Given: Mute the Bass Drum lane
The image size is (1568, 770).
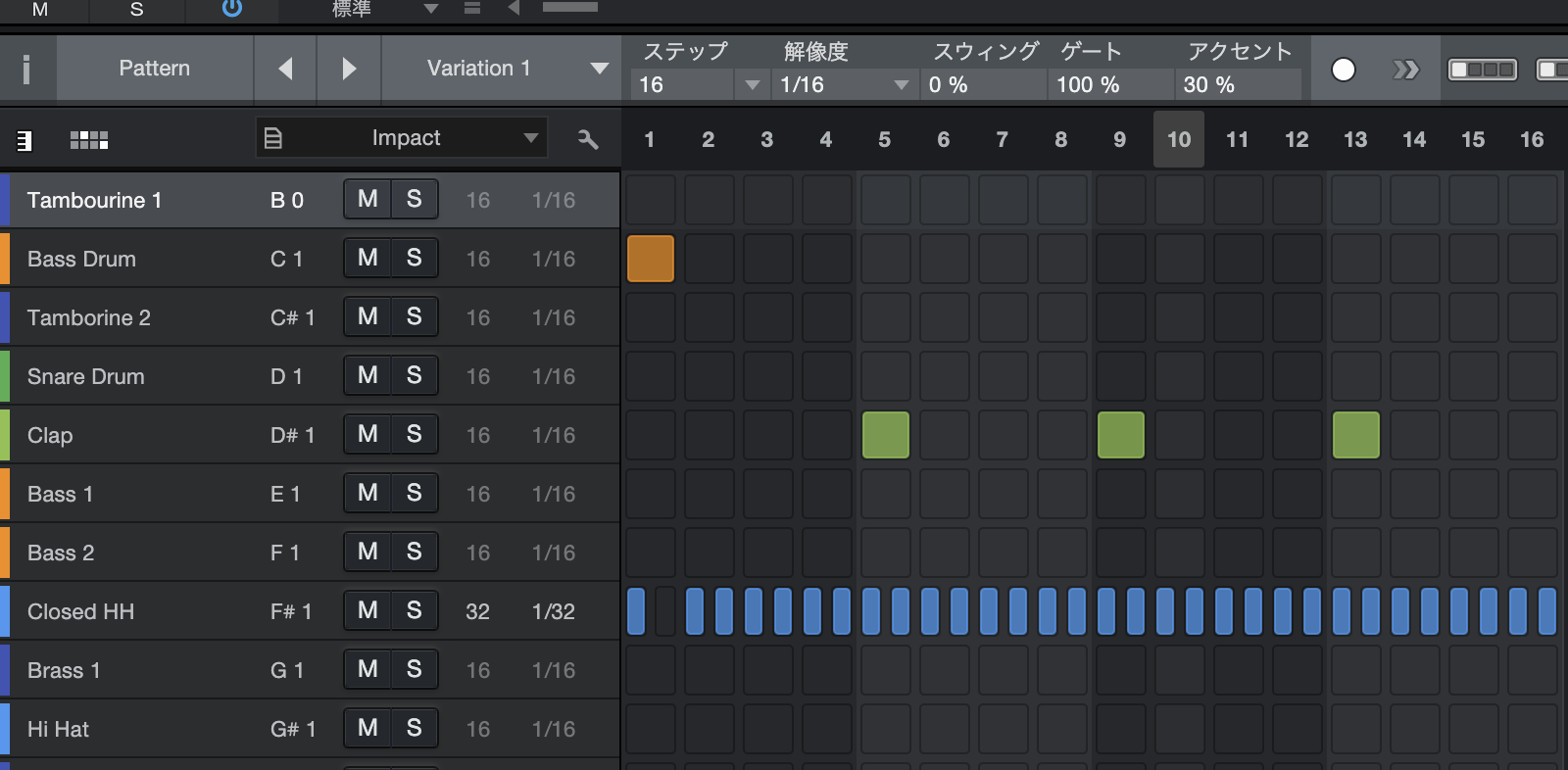Looking at the screenshot, I should click(x=367, y=258).
